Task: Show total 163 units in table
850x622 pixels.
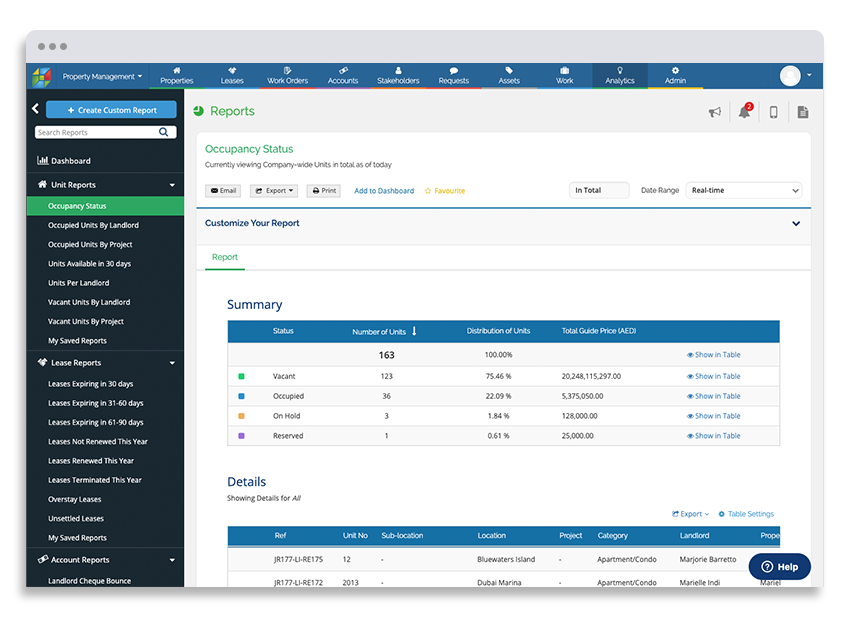Action: [713, 355]
